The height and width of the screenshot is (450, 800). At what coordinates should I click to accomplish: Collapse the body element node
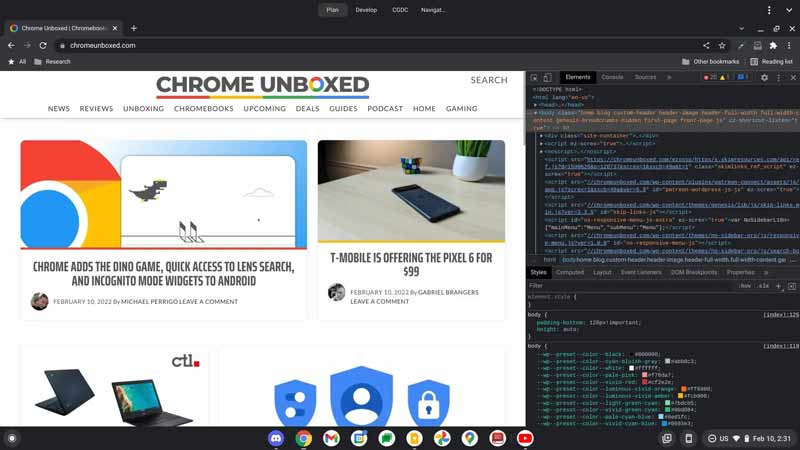tap(535, 113)
